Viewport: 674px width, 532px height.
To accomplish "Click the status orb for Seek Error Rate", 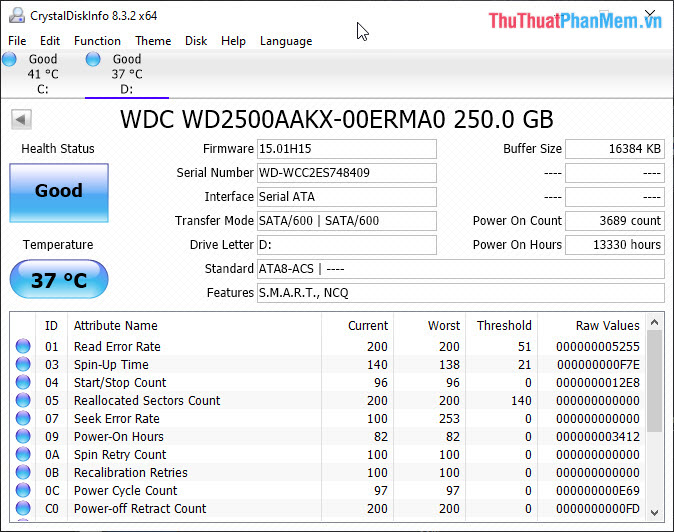I will pyautogui.click(x=23, y=418).
